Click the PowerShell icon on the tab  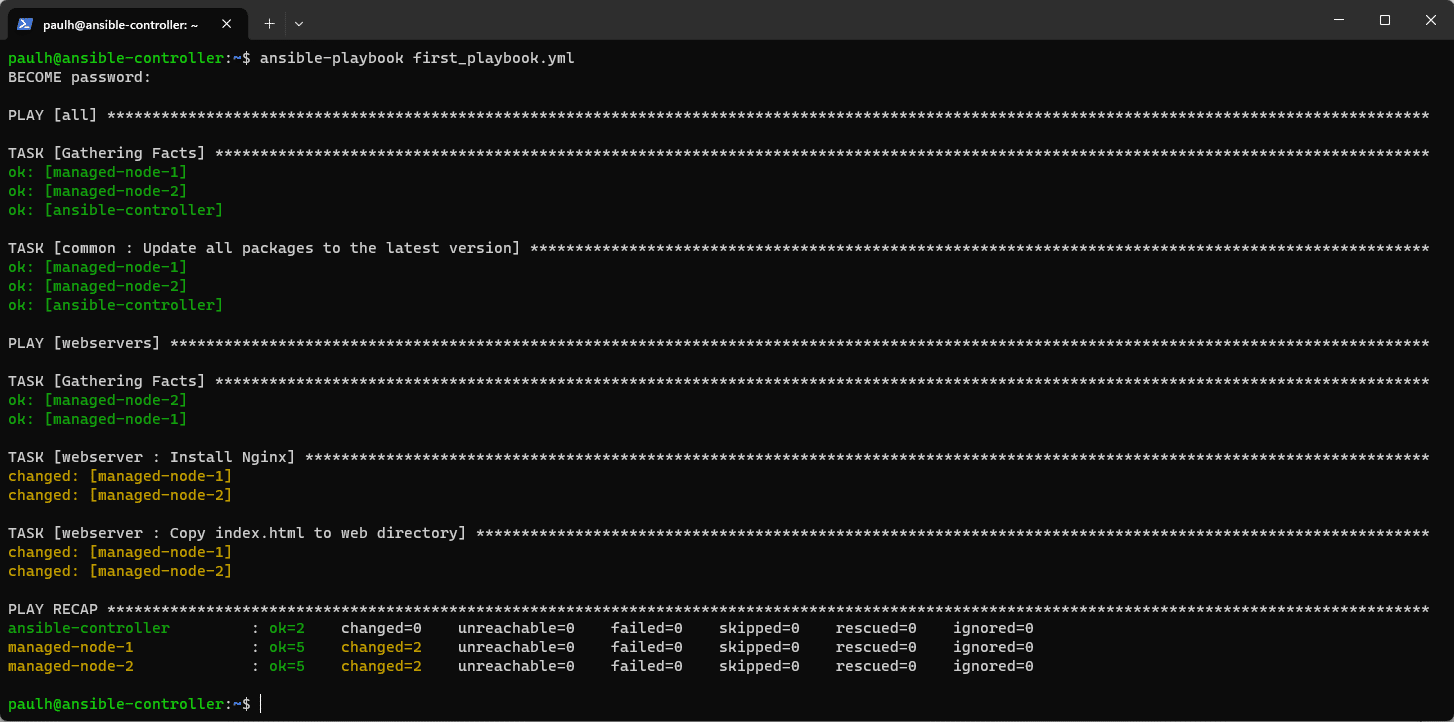click(x=25, y=23)
